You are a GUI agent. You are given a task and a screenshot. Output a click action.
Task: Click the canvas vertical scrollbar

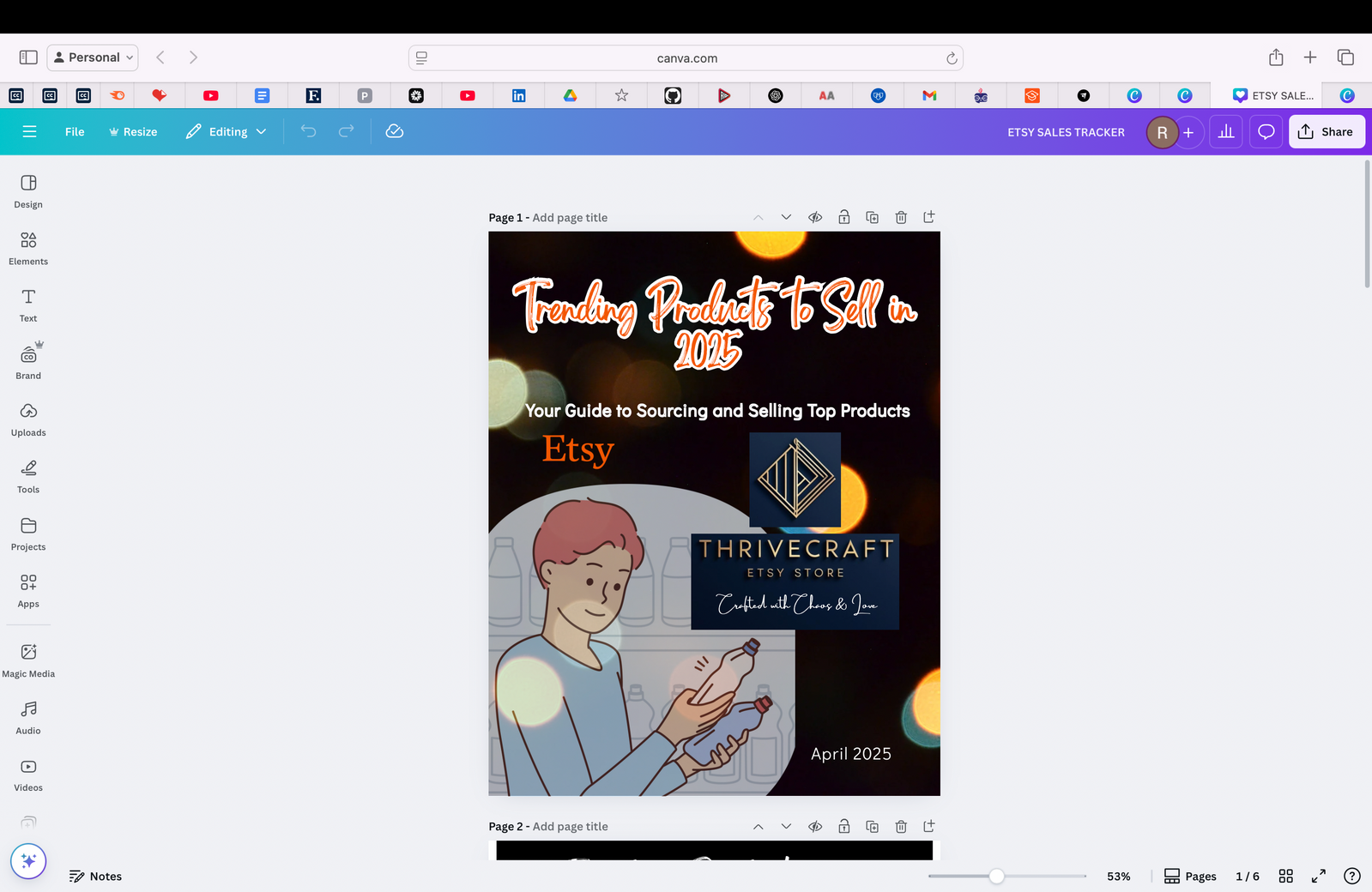click(1367, 224)
